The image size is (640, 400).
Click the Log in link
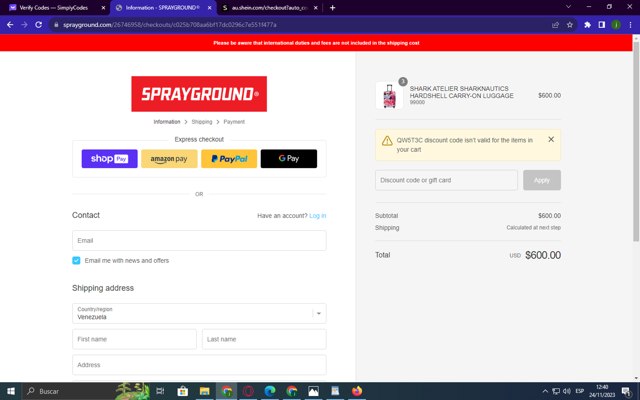(318, 216)
